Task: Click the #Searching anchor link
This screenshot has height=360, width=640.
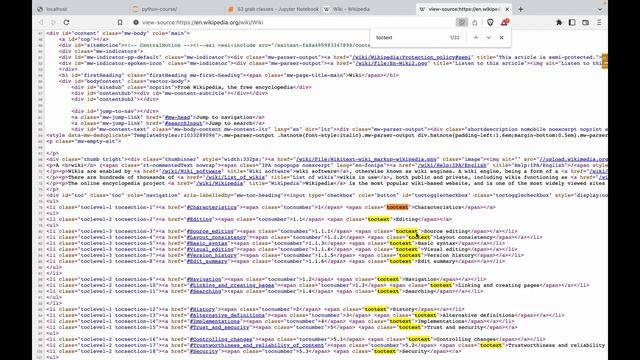Action: click(x=205, y=291)
